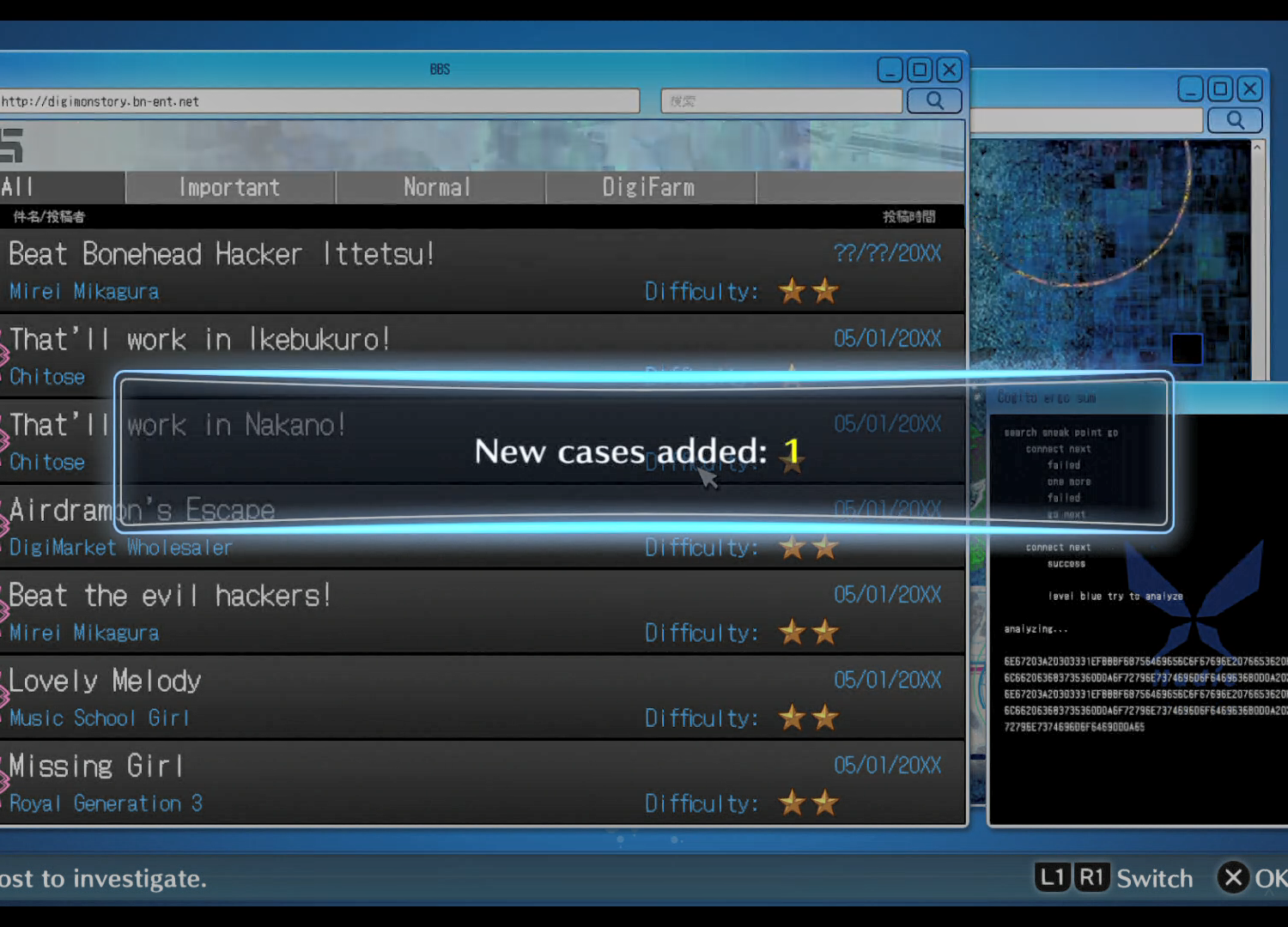Click the BBS URL address field

(319, 101)
